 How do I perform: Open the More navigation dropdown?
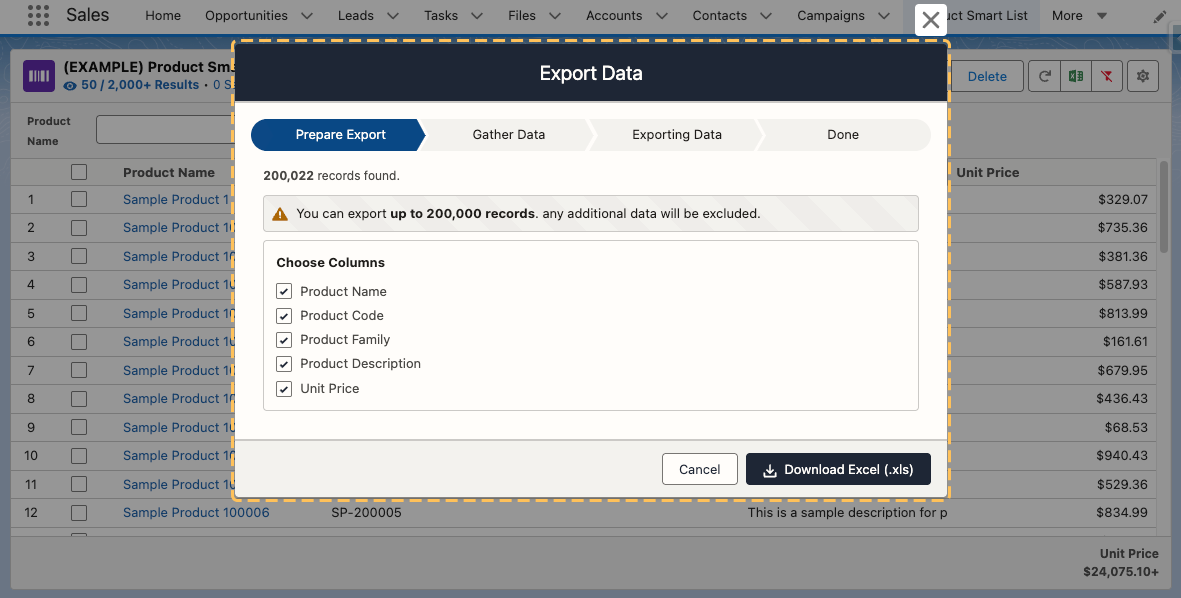click(x=1079, y=16)
